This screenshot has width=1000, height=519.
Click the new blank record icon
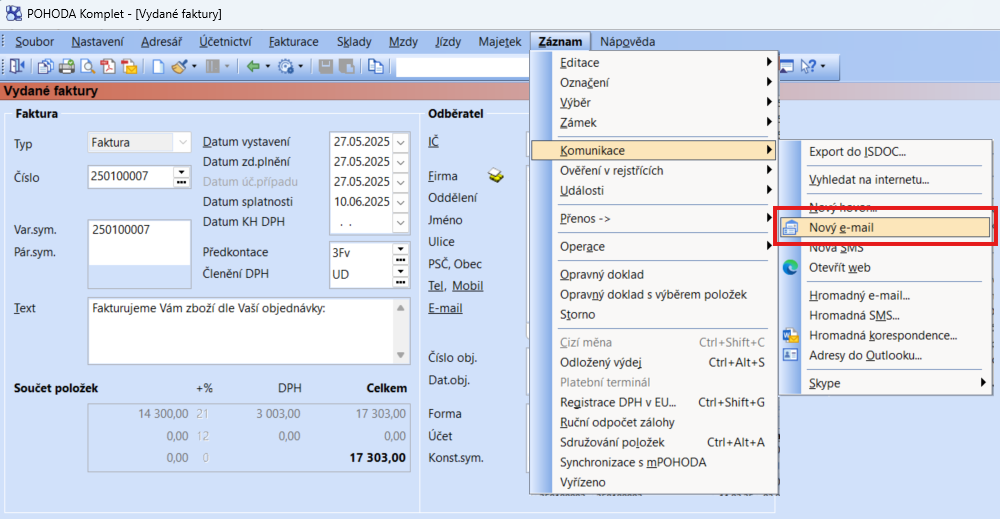(158, 67)
